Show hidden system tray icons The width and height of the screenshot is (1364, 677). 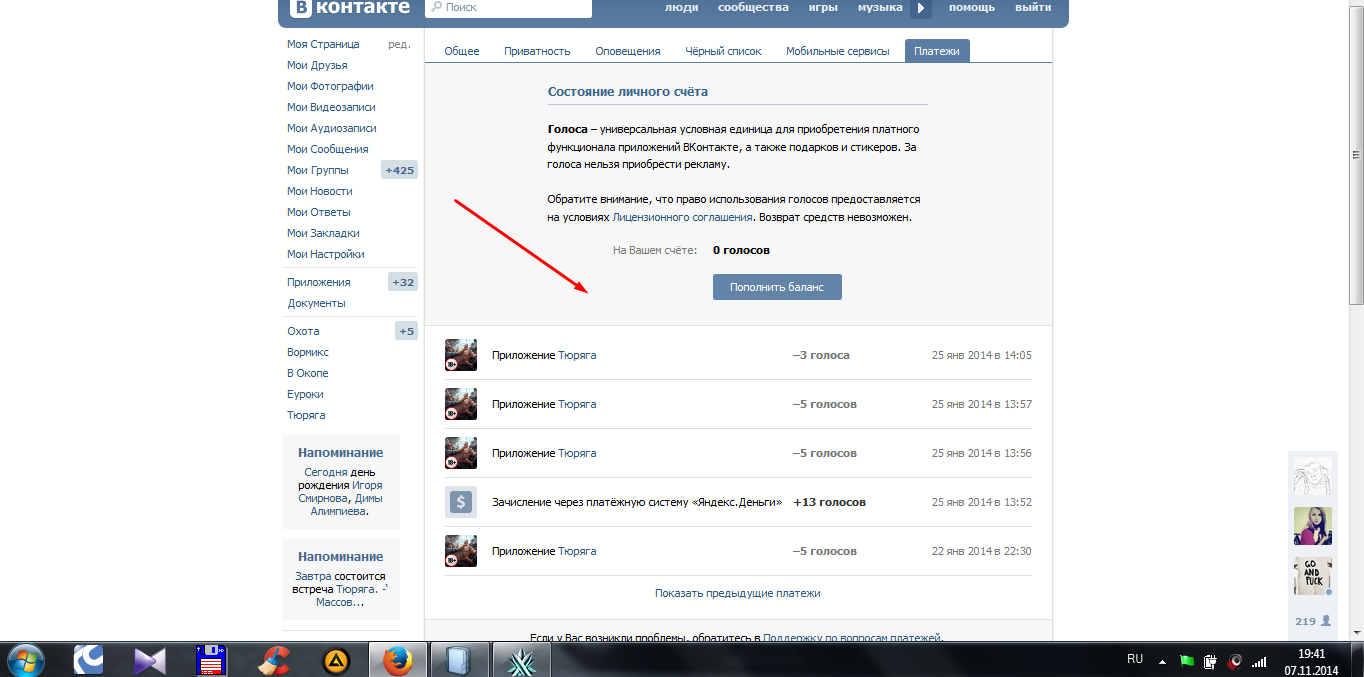pyautogui.click(x=1162, y=661)
